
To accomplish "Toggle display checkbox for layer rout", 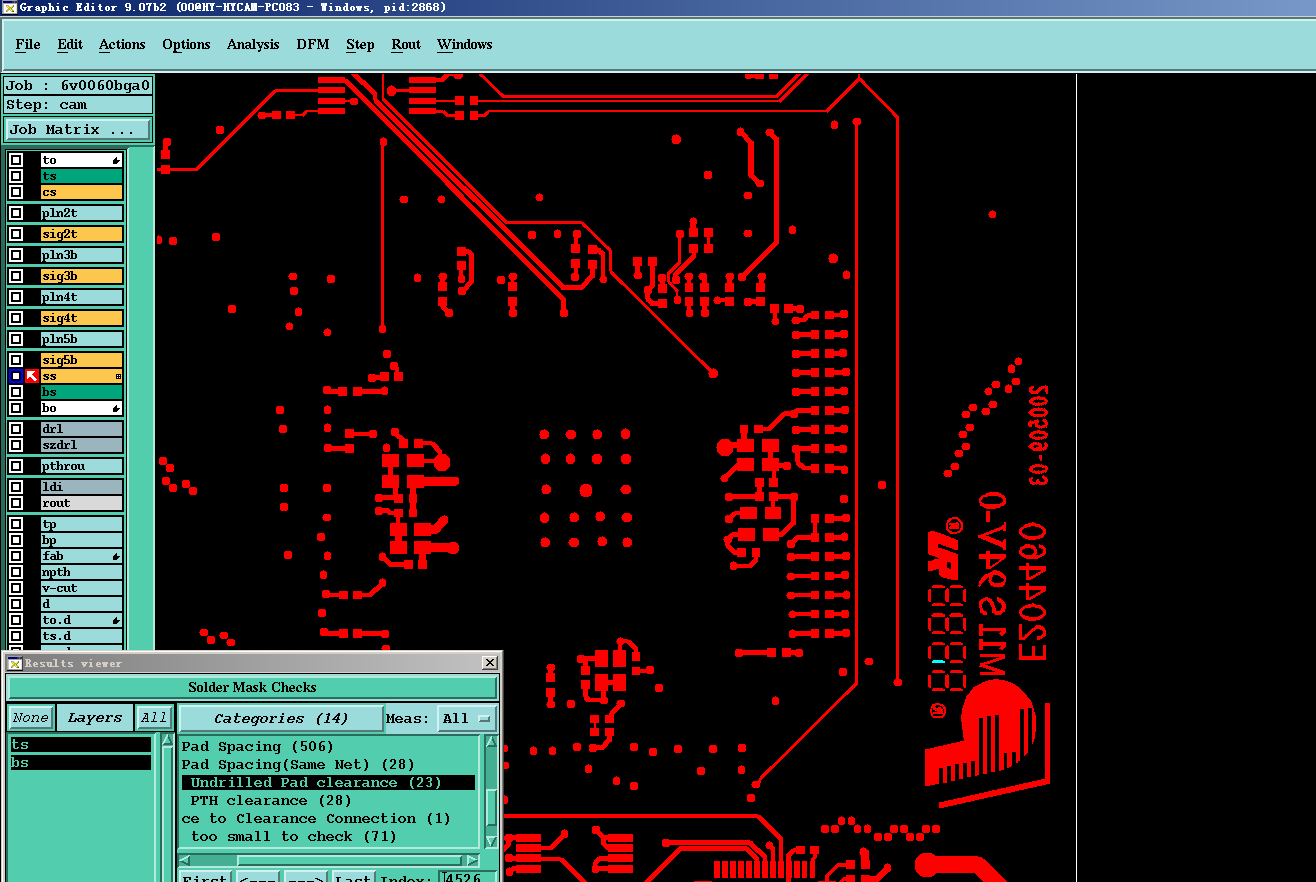I will (16, 503).
